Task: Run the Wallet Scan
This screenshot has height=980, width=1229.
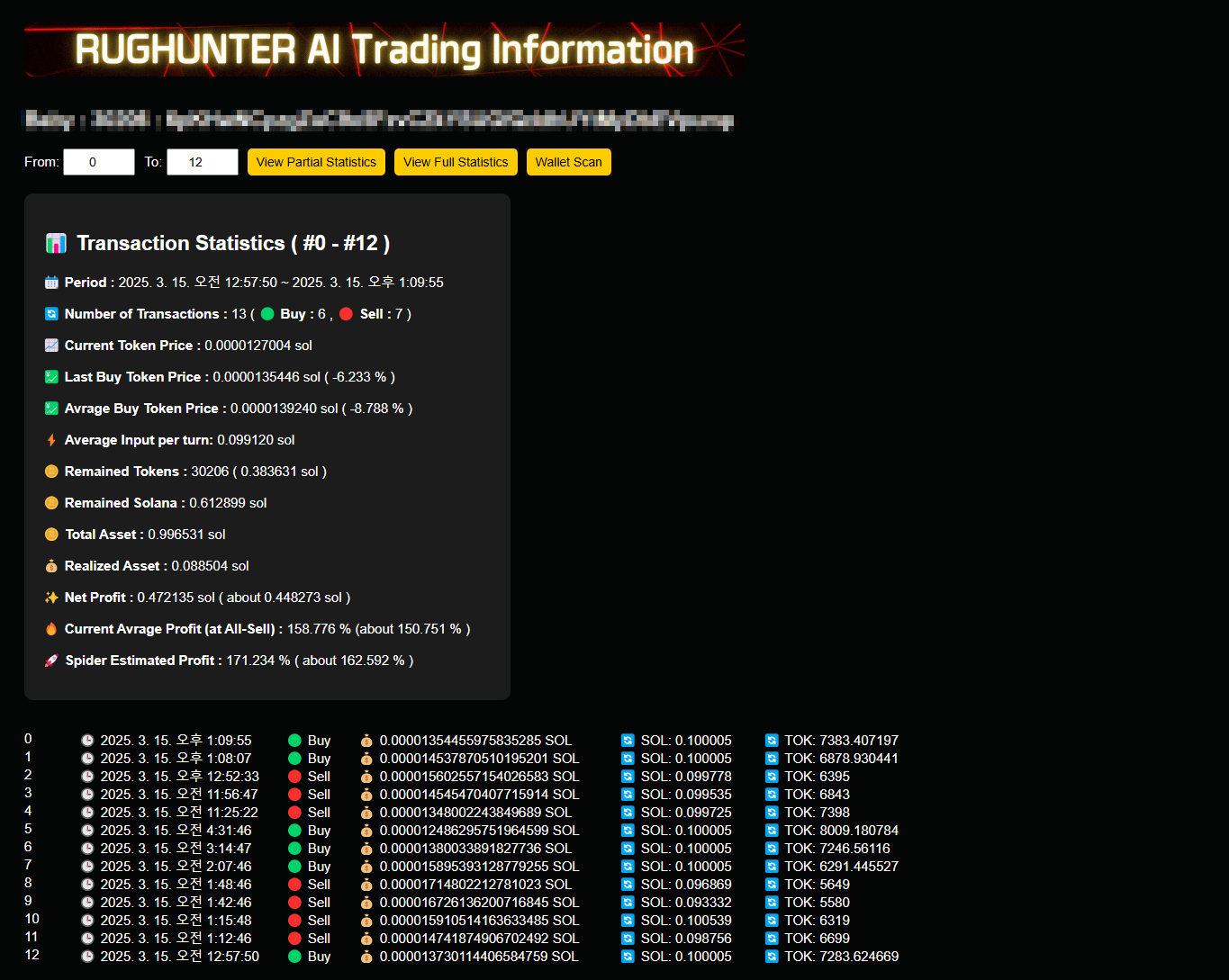Action: tap(569, 162)
